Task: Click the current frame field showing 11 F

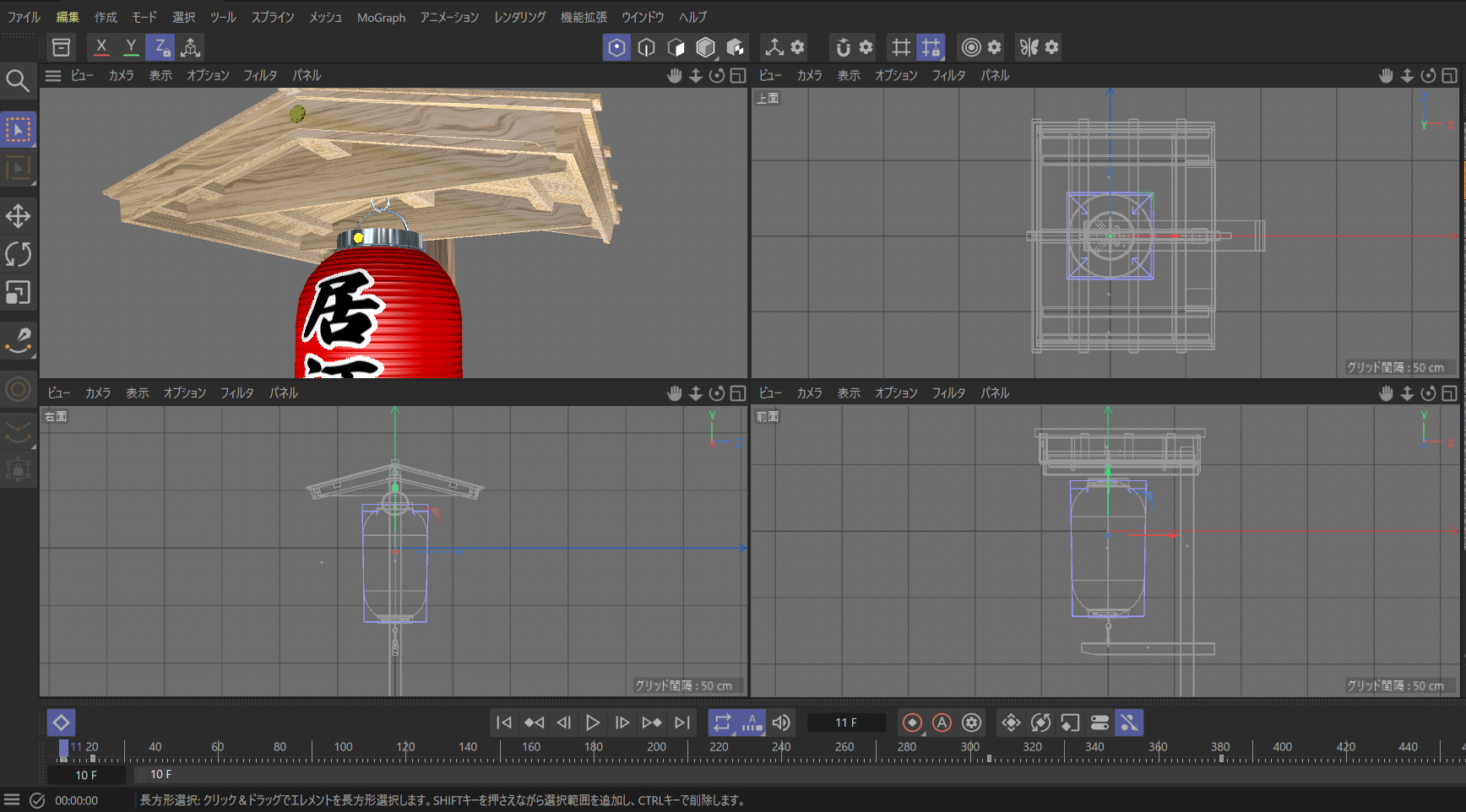Action: tap(846, 723)
